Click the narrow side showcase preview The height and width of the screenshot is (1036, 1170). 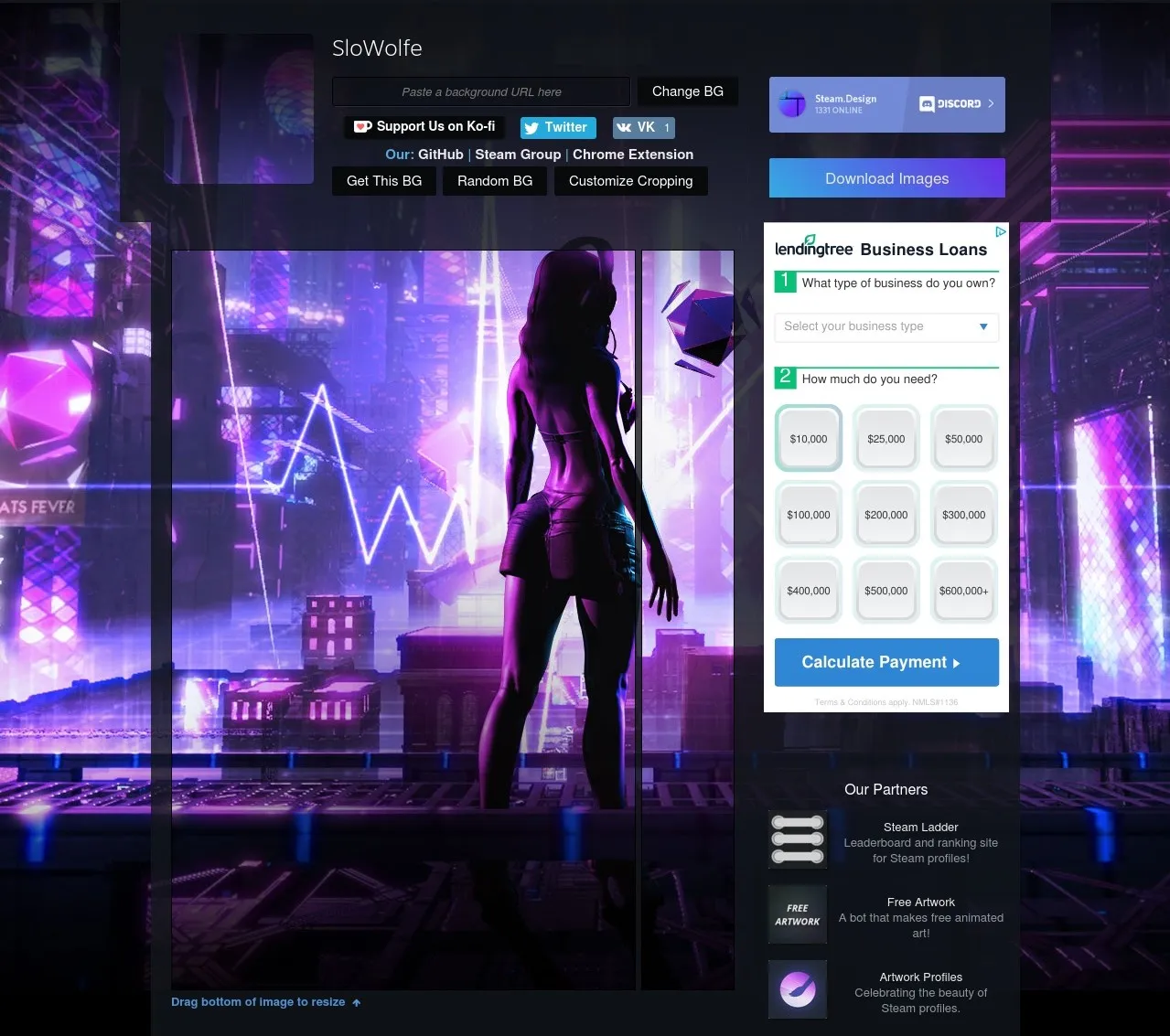pos(688,620)
